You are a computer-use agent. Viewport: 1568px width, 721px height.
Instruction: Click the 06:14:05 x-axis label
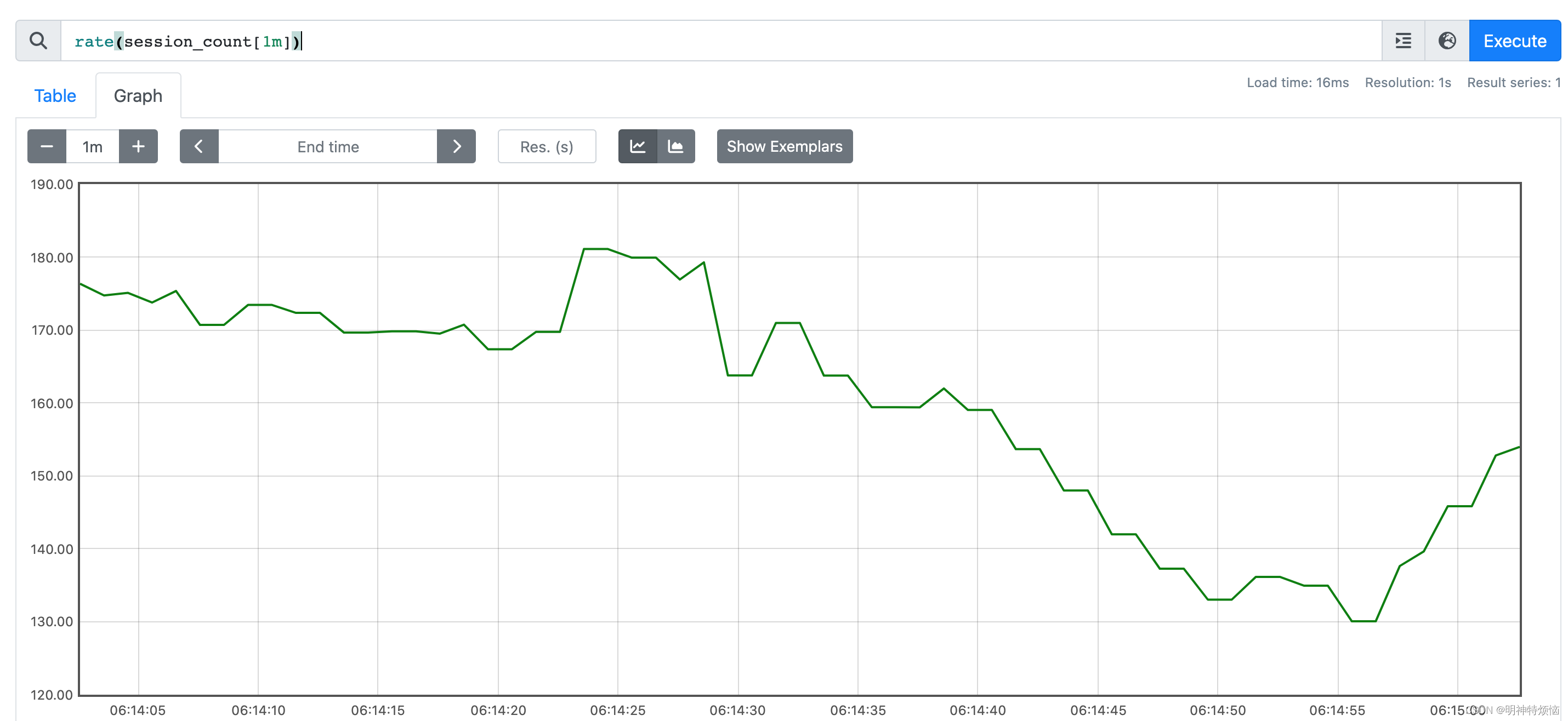[138, 710]
